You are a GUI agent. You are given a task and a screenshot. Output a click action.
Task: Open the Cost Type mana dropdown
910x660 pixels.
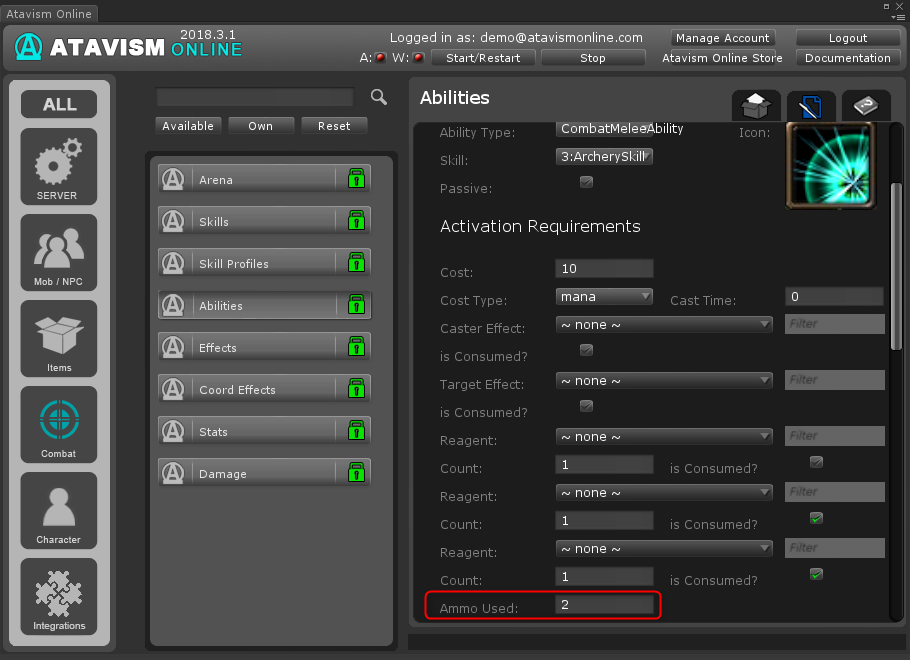[x=604, y=297]
